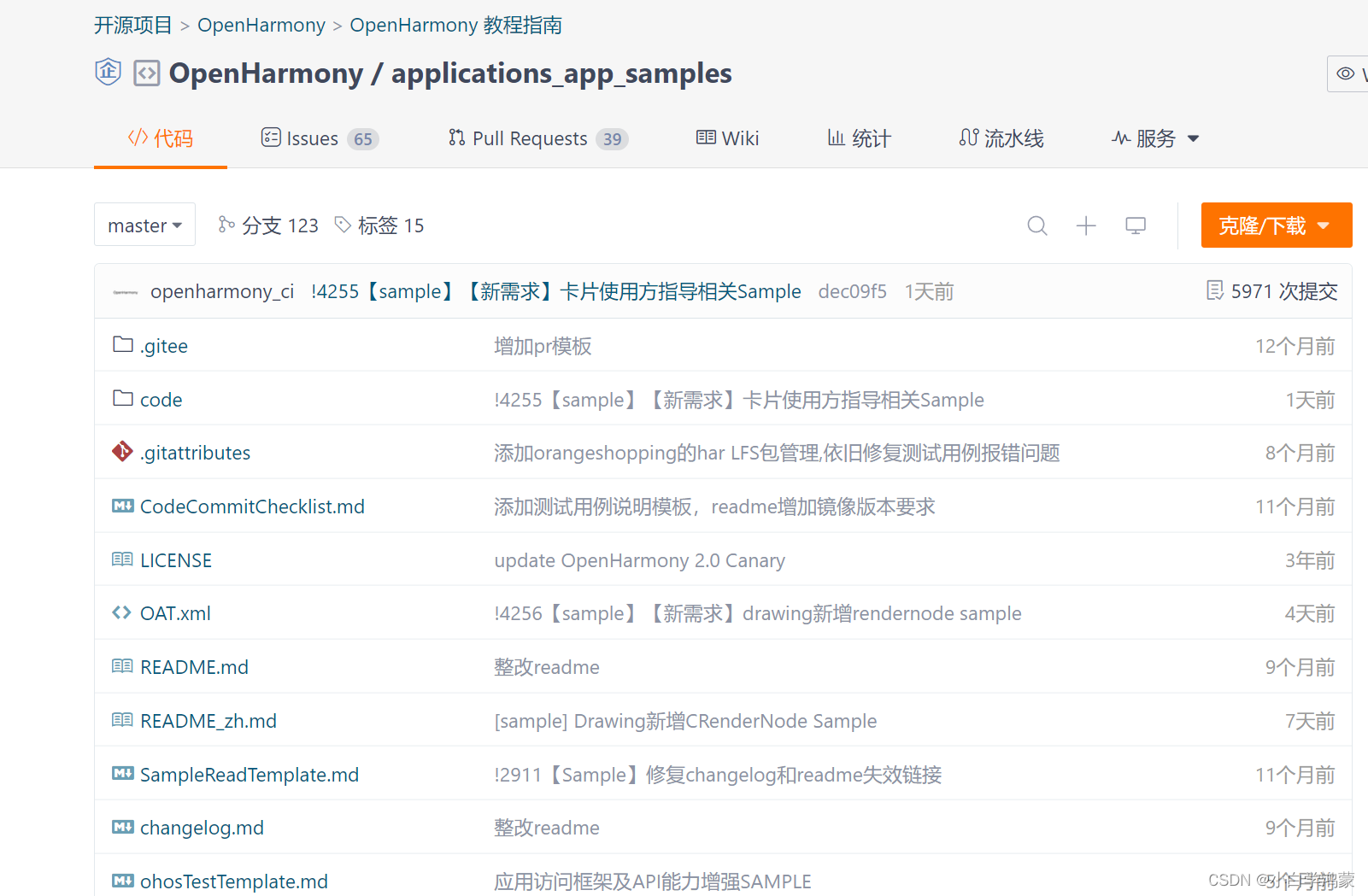Click the code folder icon
The image size is (1368, 896).
[x=123, y=398]
